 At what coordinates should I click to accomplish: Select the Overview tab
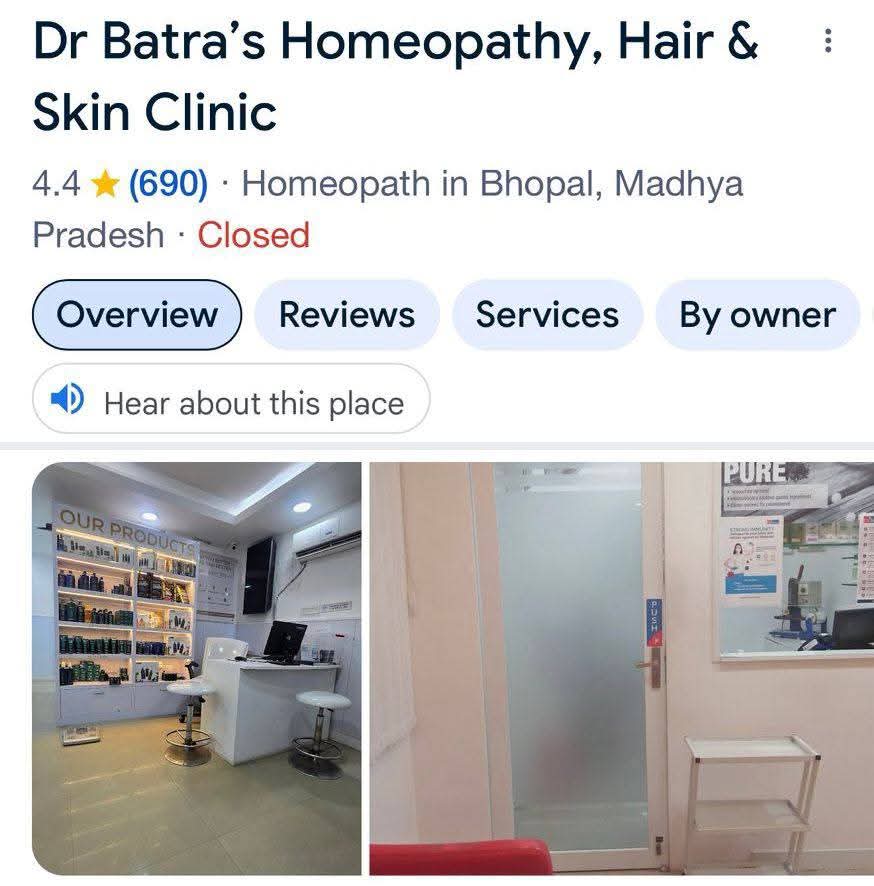(x=137, y=315)
